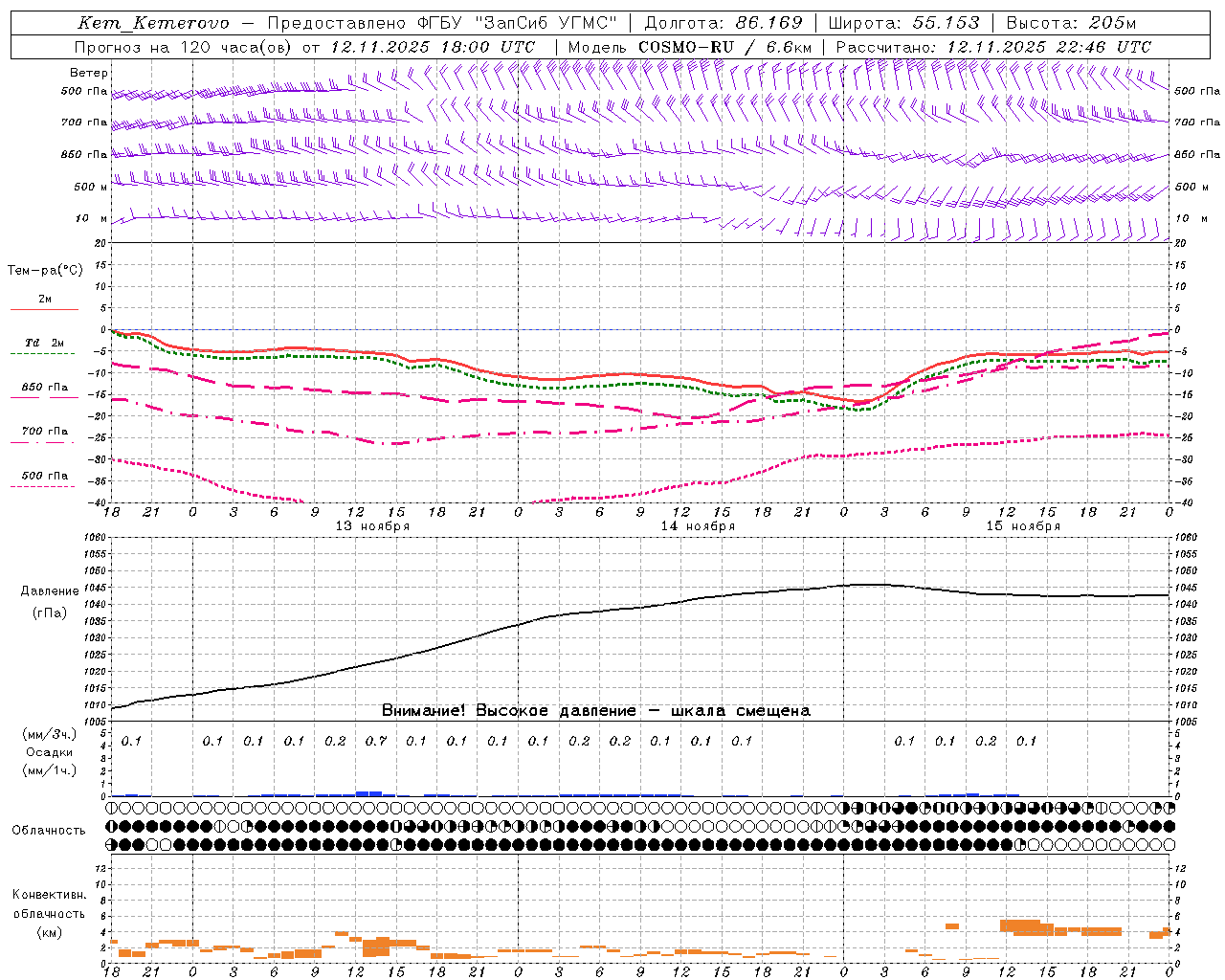Viewport: 1225px width, 980px height.
Task: Select the 'Модель COSMO-RU / 6.6км' model text
Action: click(689, 47)
